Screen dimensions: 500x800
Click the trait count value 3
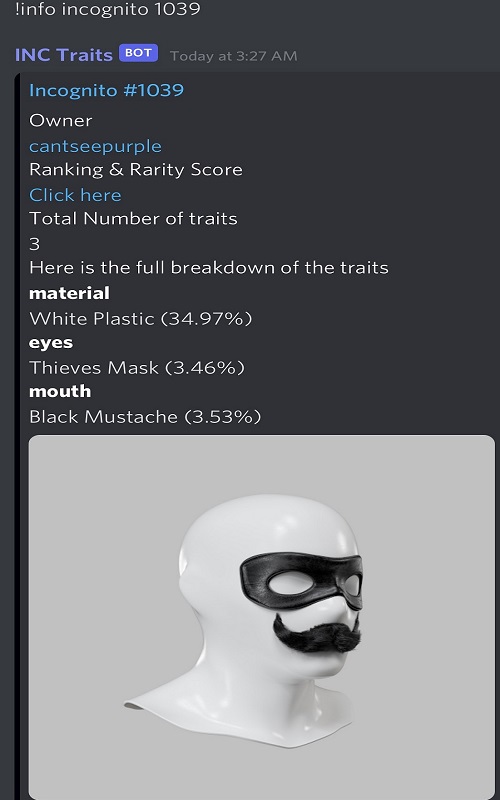pos(35,244)
